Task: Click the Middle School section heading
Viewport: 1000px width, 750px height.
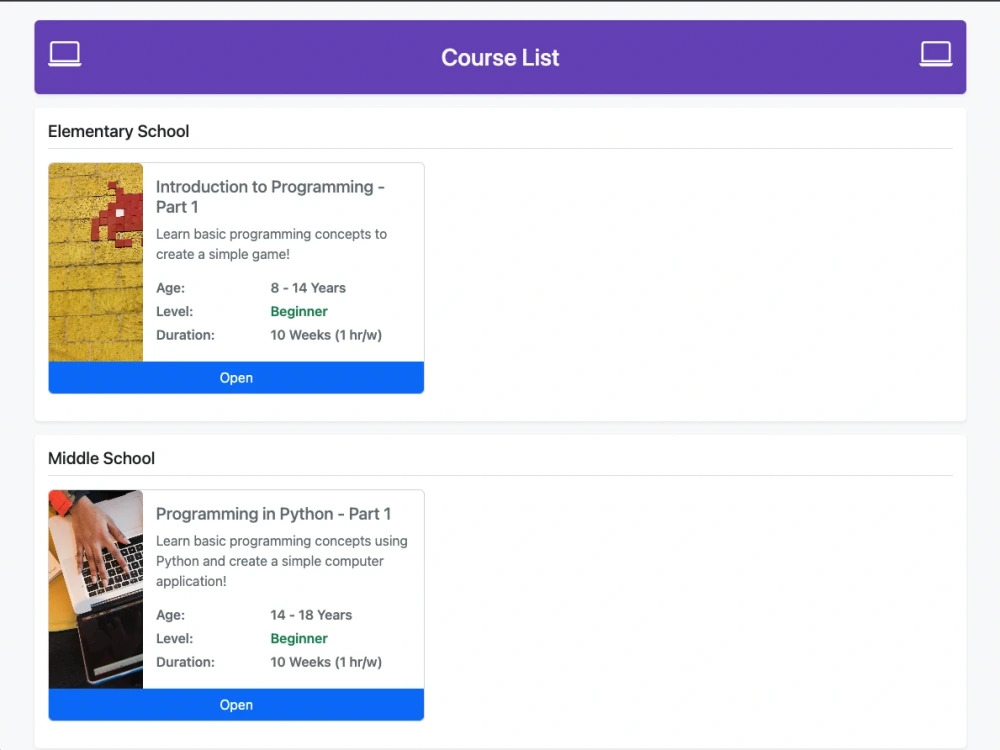Action: tap(101, 459)
